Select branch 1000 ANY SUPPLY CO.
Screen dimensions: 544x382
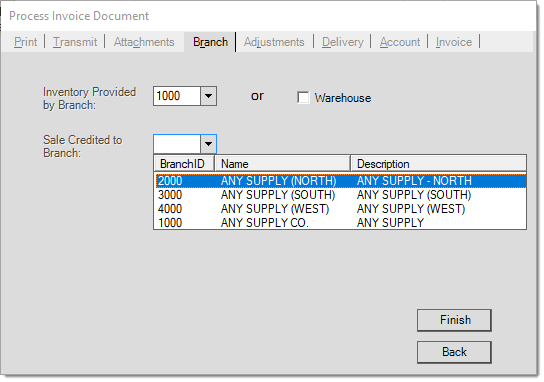coord(341,223)
